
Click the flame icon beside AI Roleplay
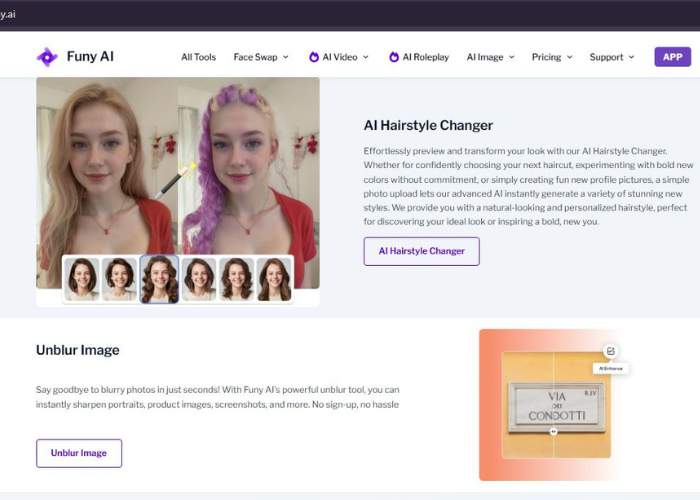click(x=394, y=57)
